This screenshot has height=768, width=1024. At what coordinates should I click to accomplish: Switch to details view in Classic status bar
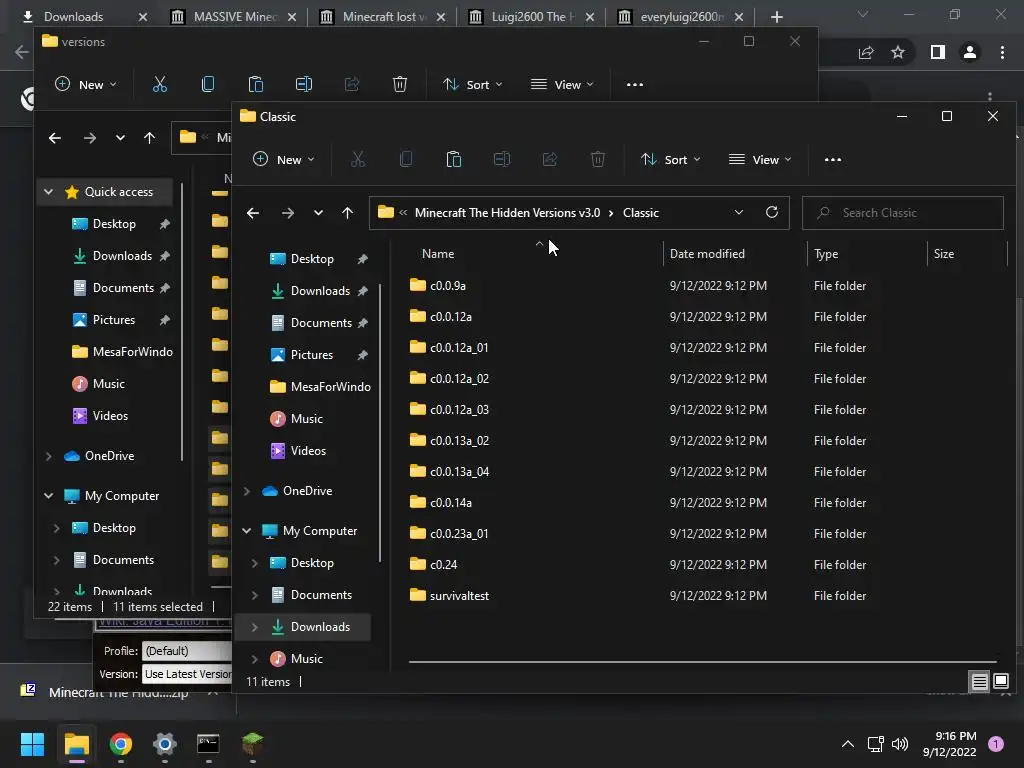(980, 682)
